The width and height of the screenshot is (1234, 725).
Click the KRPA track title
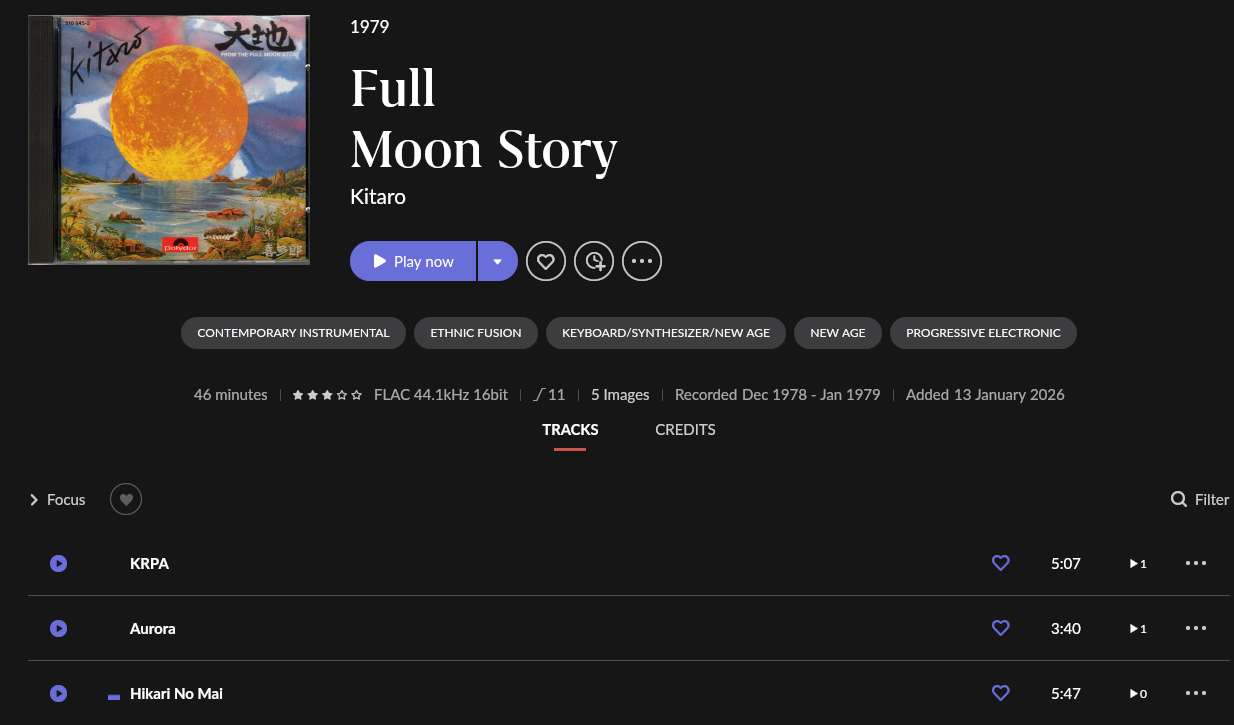tap(150, 564)
